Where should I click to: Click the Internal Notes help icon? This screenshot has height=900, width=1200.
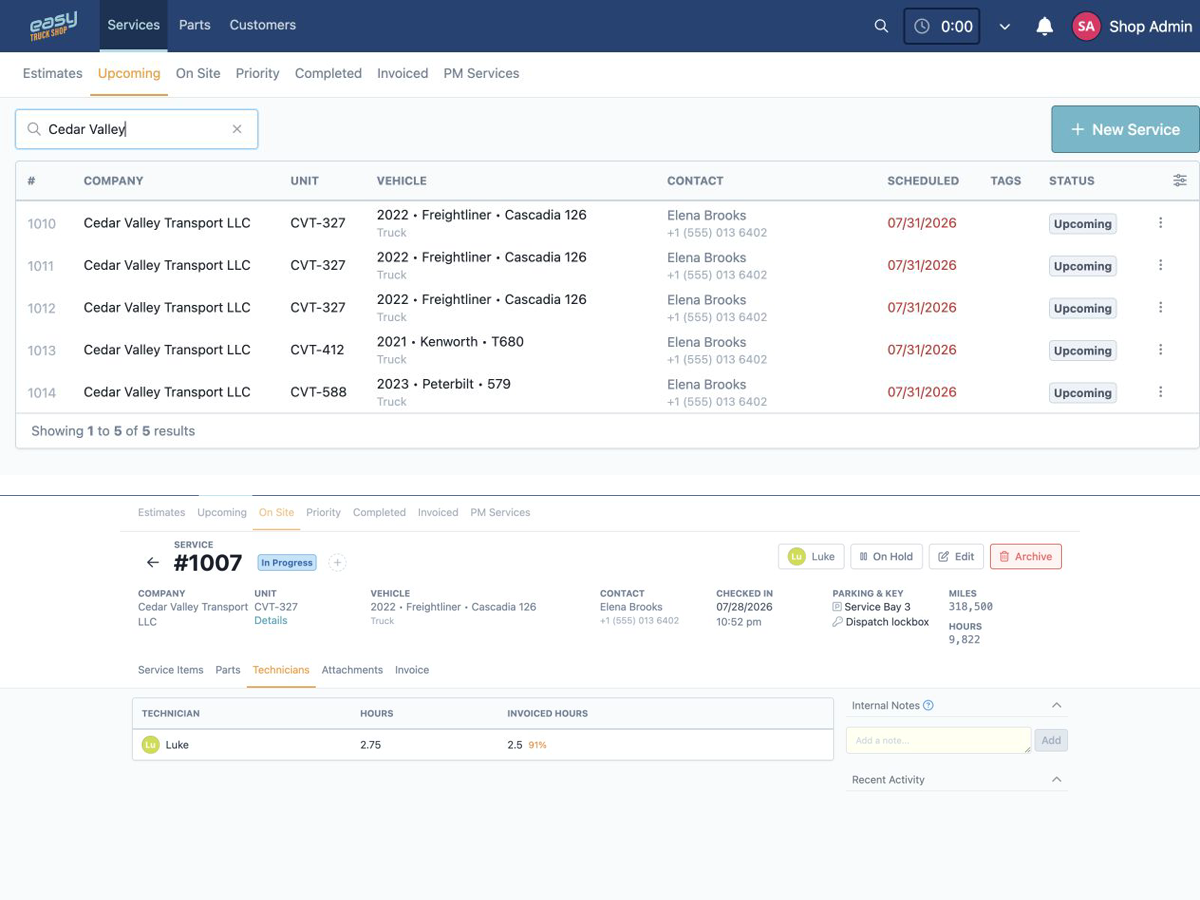coord(928,705)
